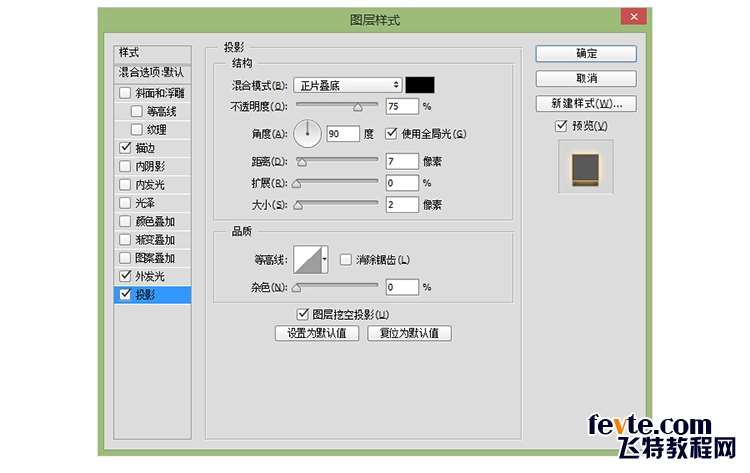Confirm with the 确定 button

point(586,54)
